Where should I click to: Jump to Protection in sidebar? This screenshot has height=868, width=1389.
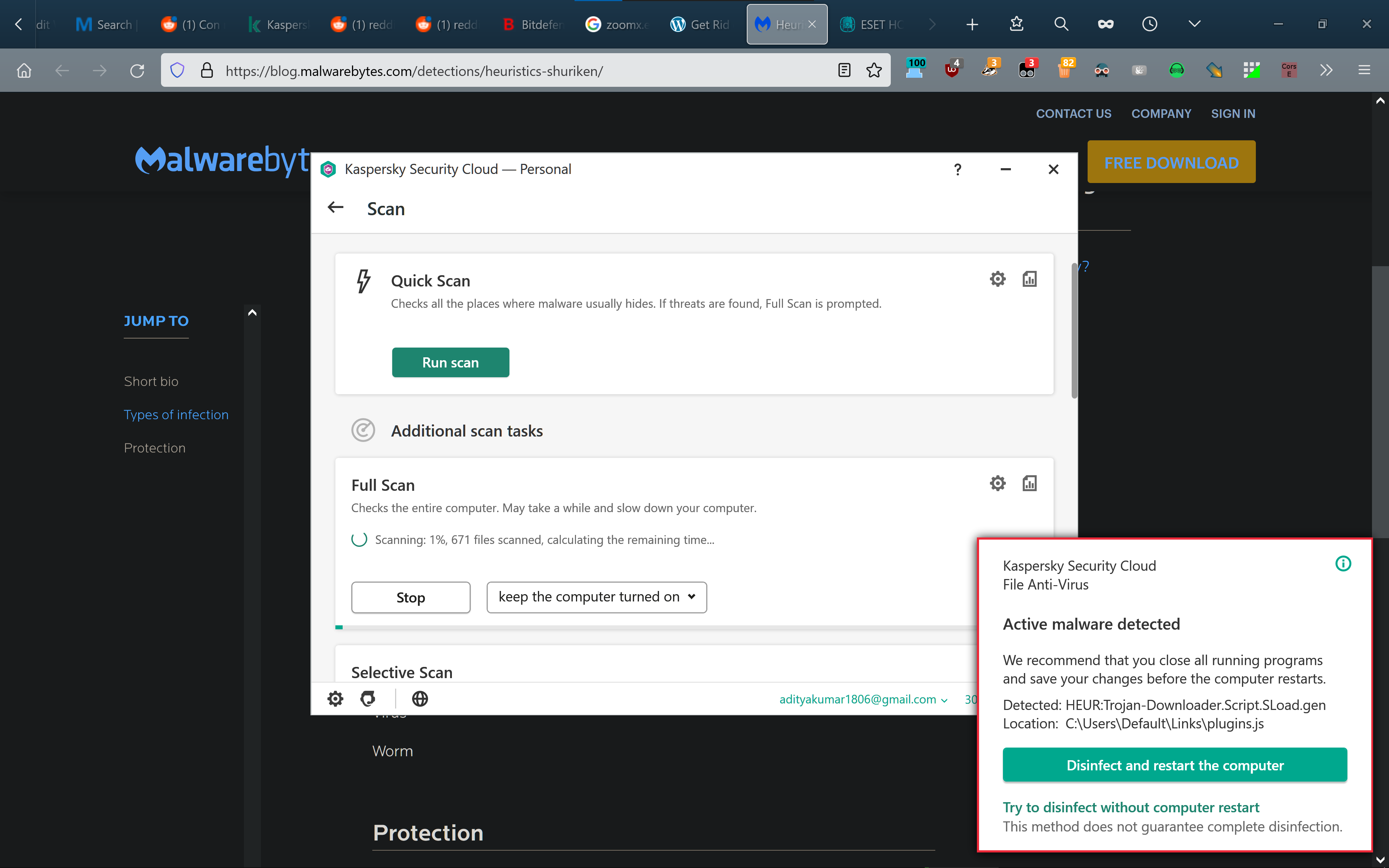click(x=154, y=448)
